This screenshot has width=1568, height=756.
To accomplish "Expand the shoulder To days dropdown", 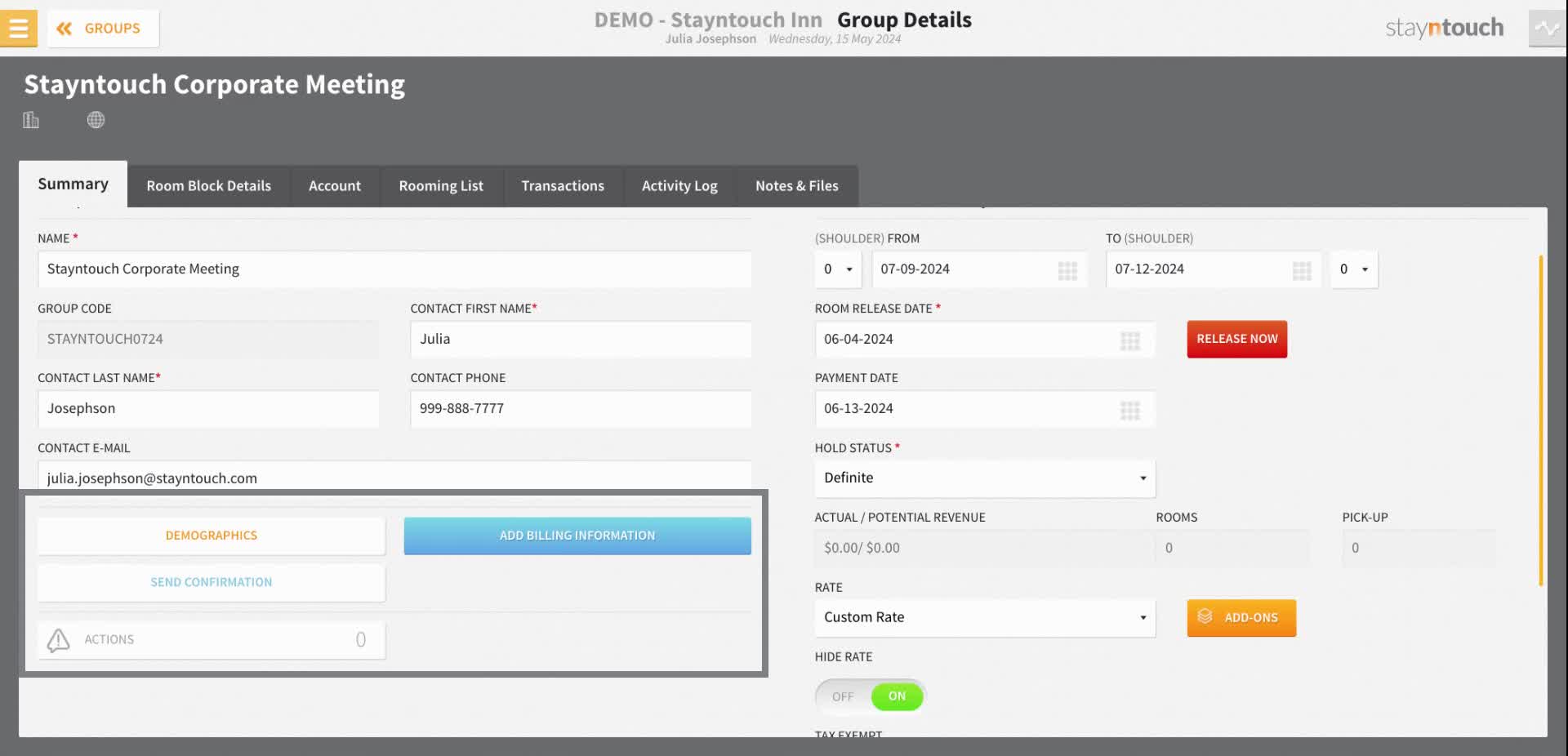I will click(1353, 269).
